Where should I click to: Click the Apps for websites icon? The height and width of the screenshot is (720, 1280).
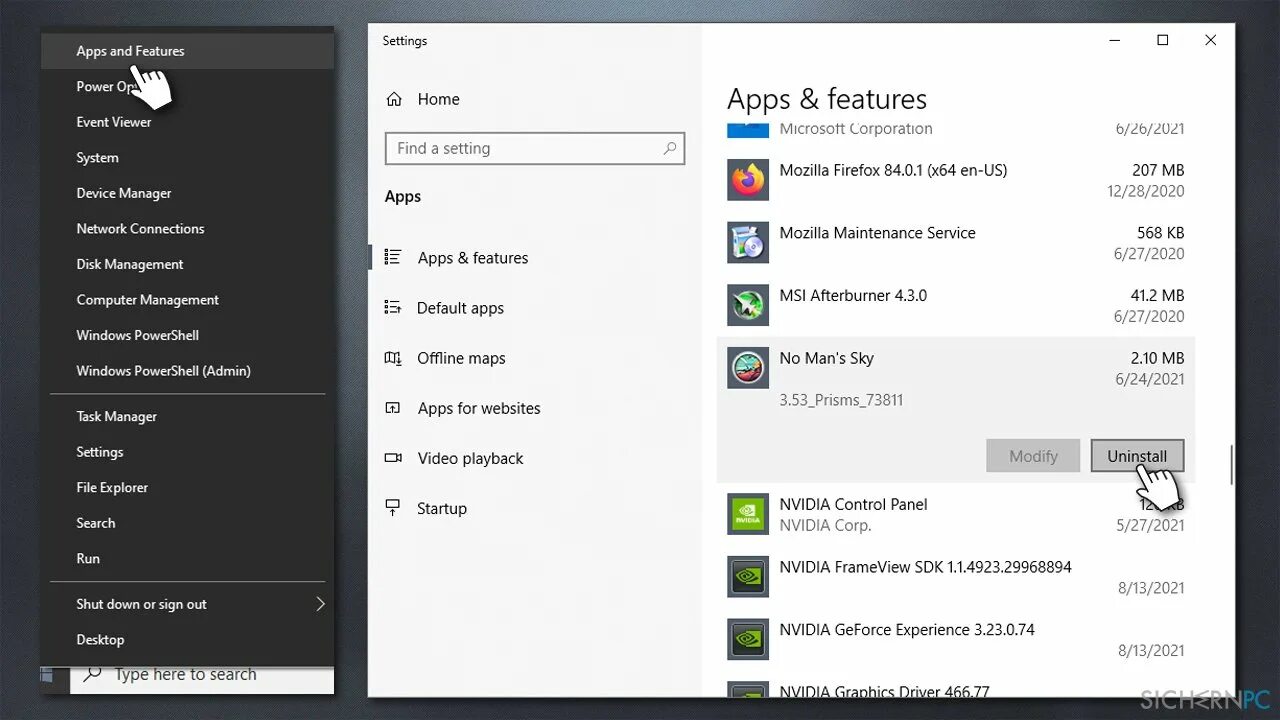pos(393,407)
